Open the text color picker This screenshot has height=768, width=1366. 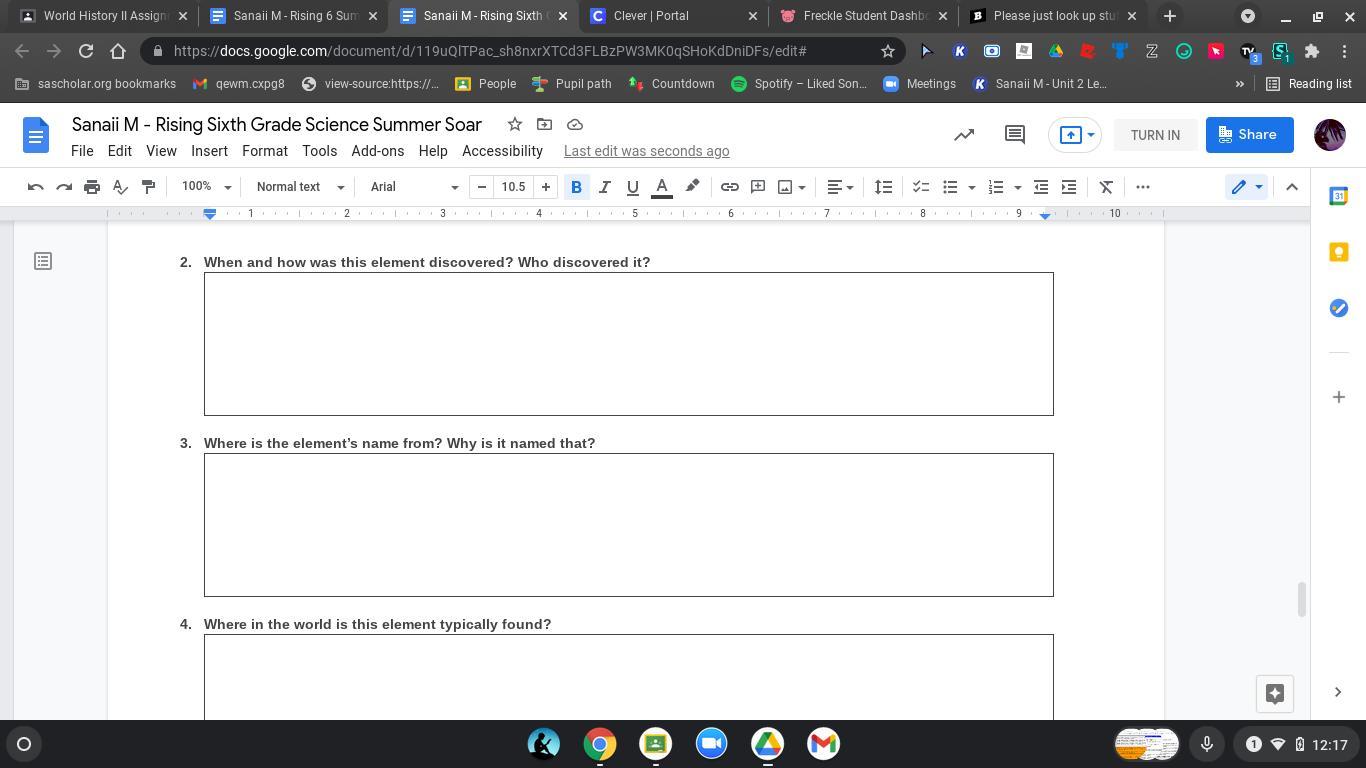click(661, 187)
